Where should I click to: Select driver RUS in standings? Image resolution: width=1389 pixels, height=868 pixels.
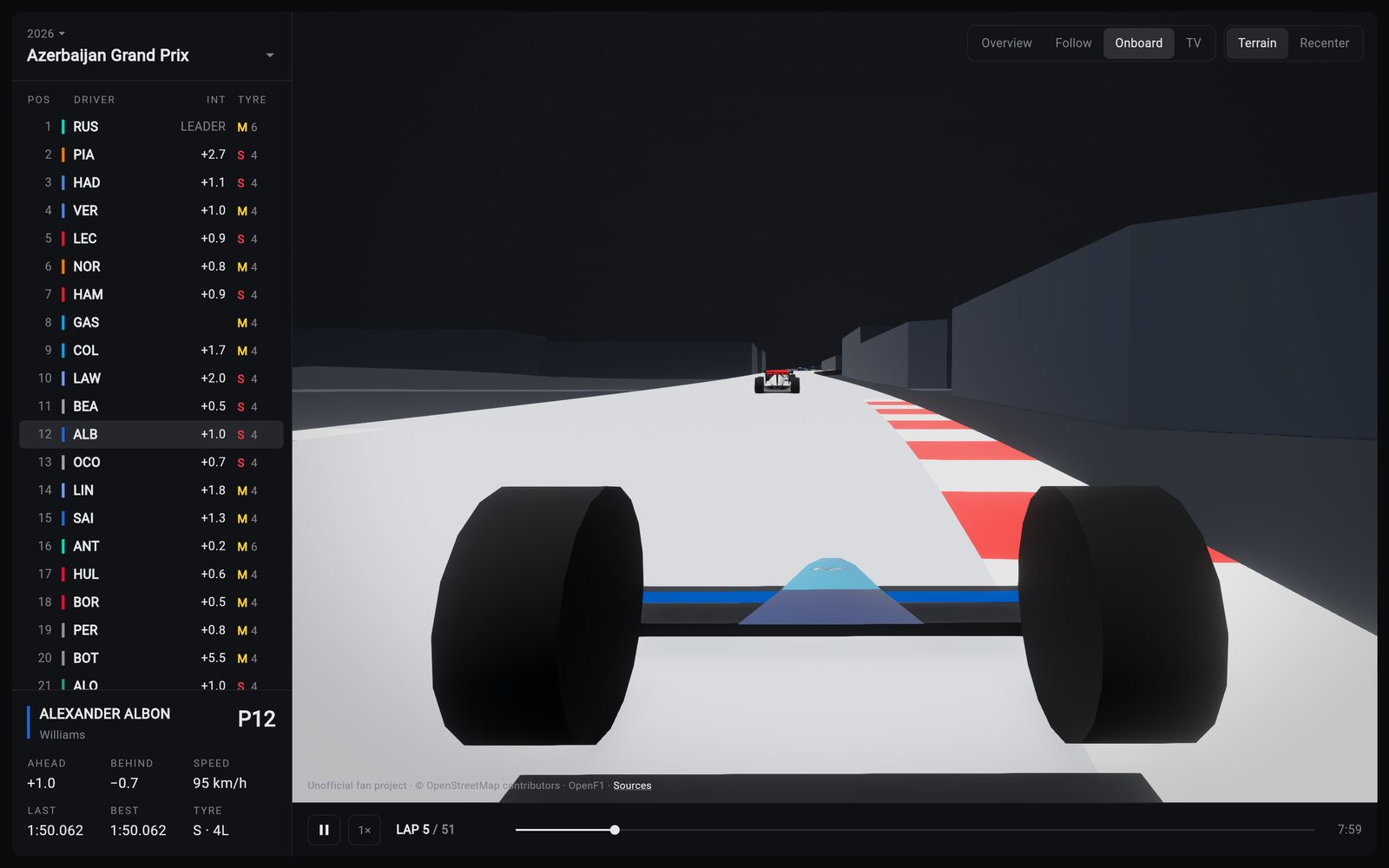[x=151, y=127]
